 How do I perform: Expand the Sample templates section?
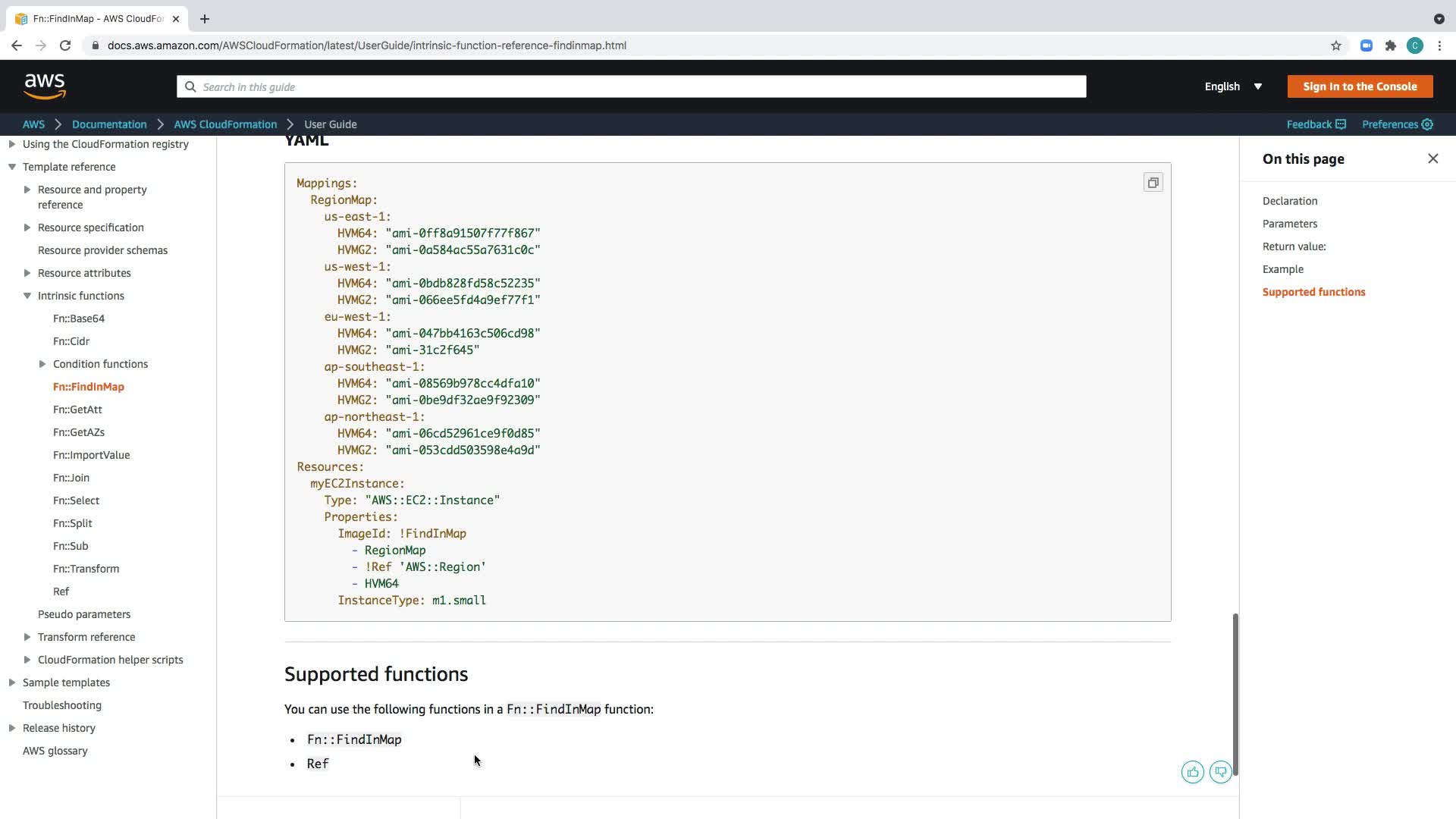click(12, 682)
